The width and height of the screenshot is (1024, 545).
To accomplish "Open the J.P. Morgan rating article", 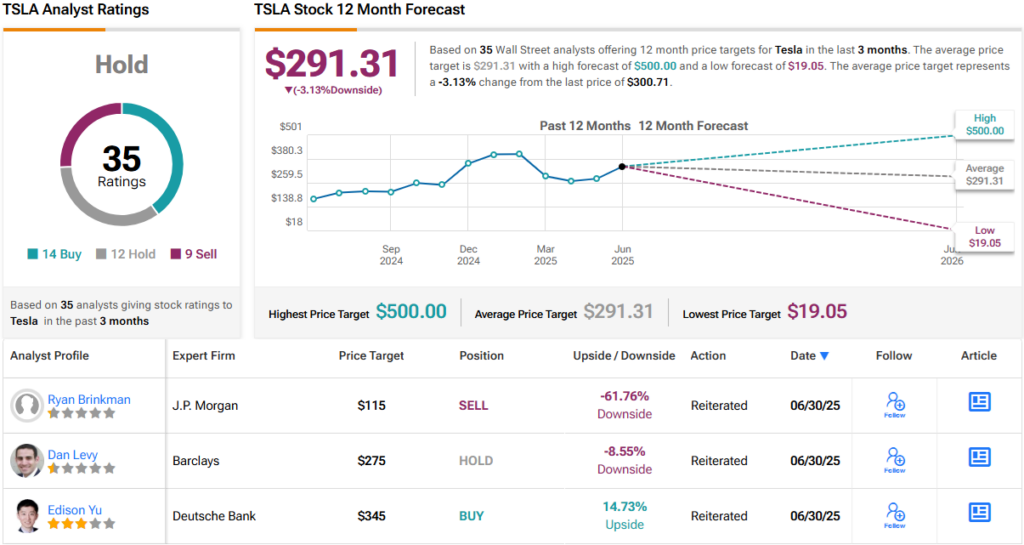I will click(x=979, y=401).
